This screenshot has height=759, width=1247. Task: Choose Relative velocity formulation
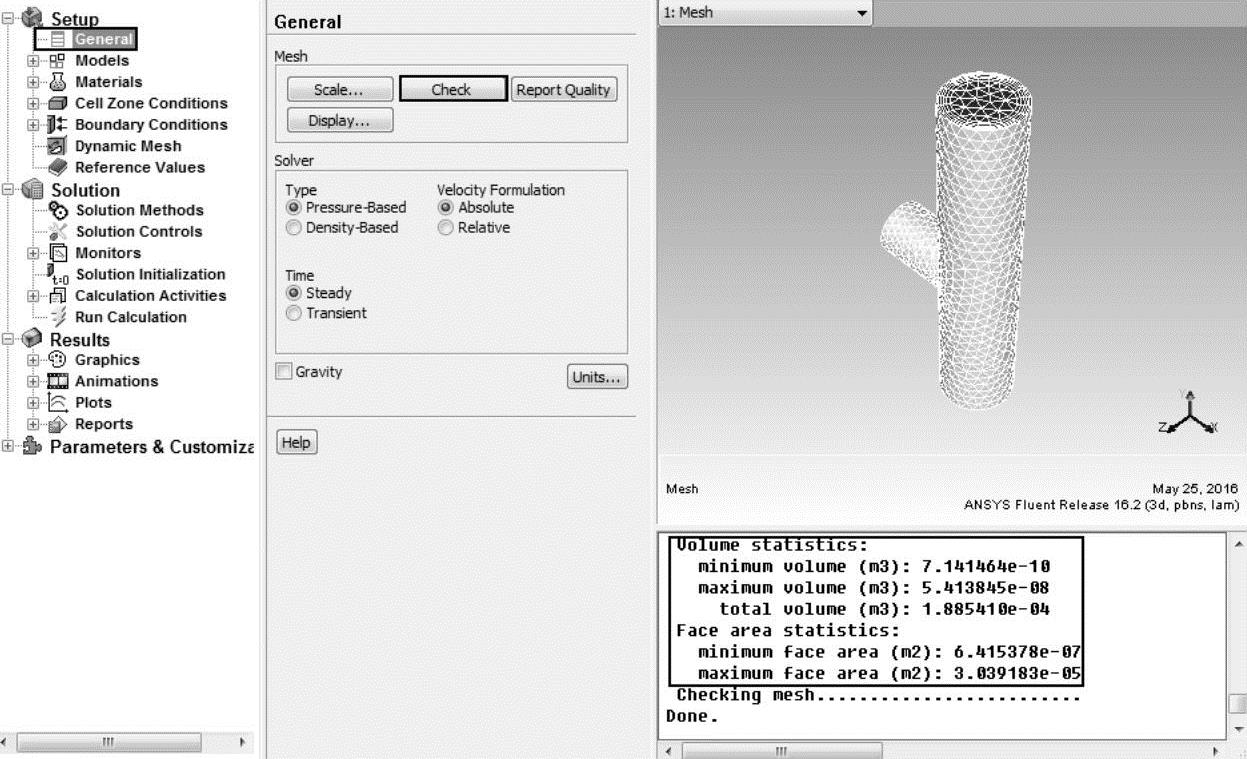click(445, 228)
